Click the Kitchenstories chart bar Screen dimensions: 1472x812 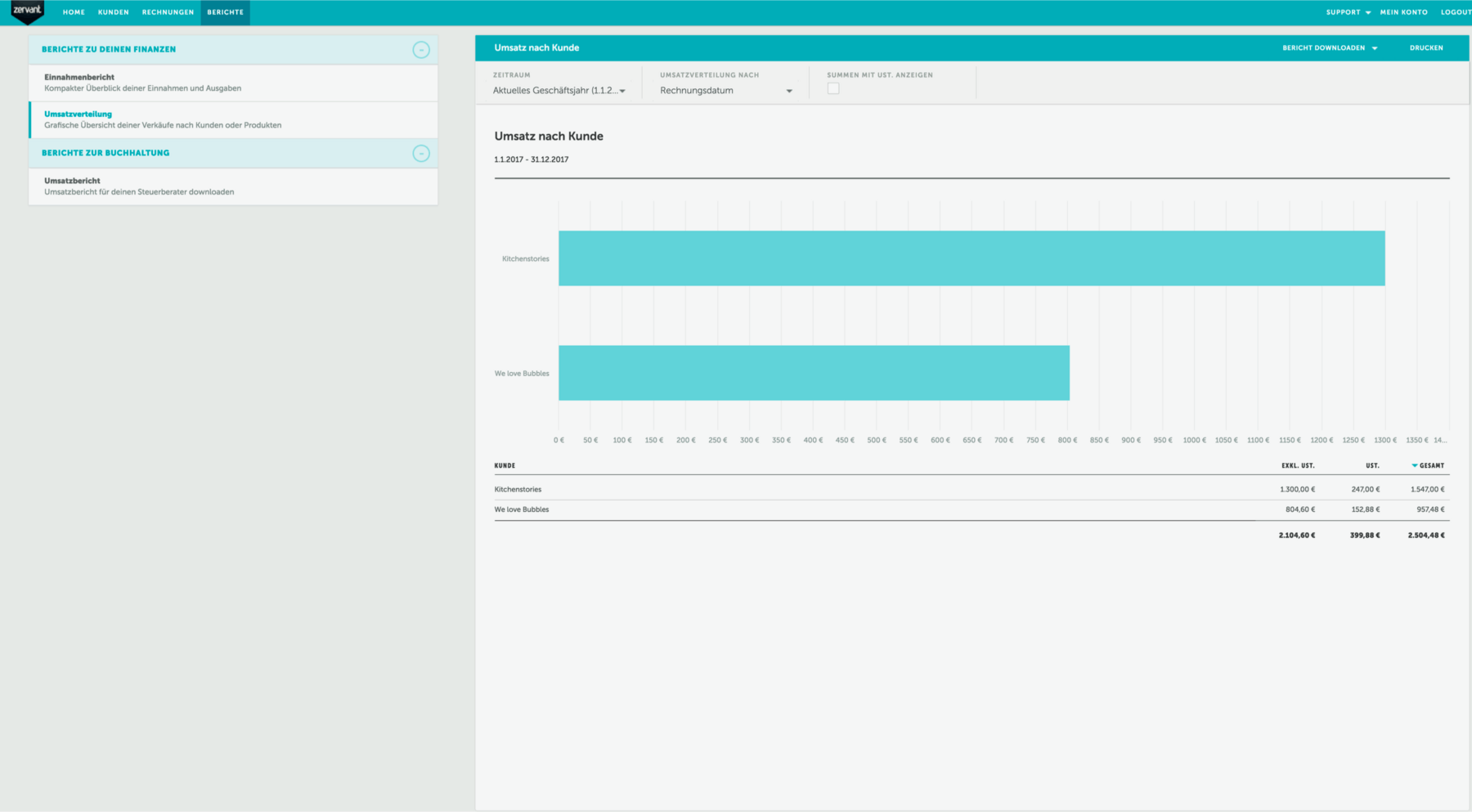972,258
